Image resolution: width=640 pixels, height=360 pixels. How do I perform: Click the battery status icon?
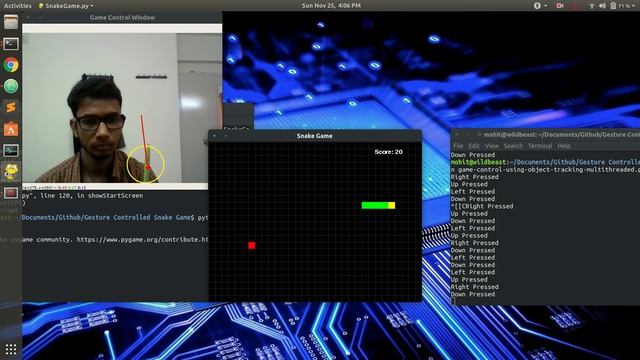click(613, 6)
